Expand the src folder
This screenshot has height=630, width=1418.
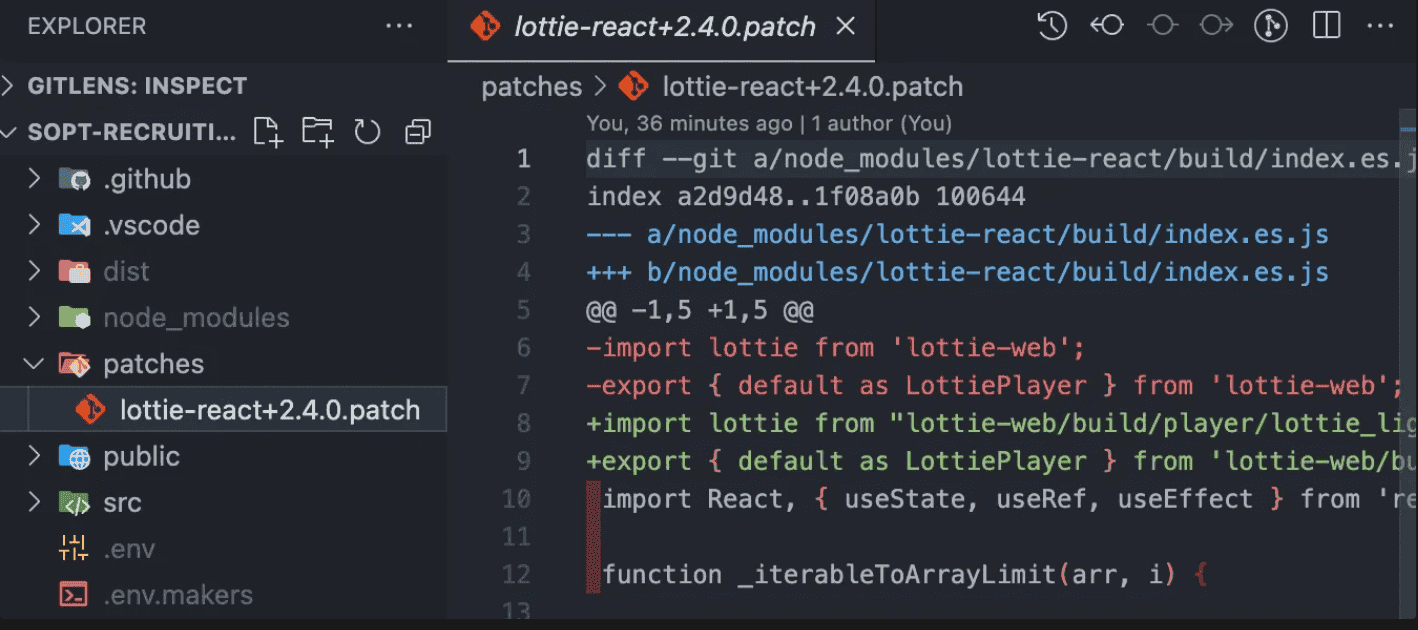(122, 503)
